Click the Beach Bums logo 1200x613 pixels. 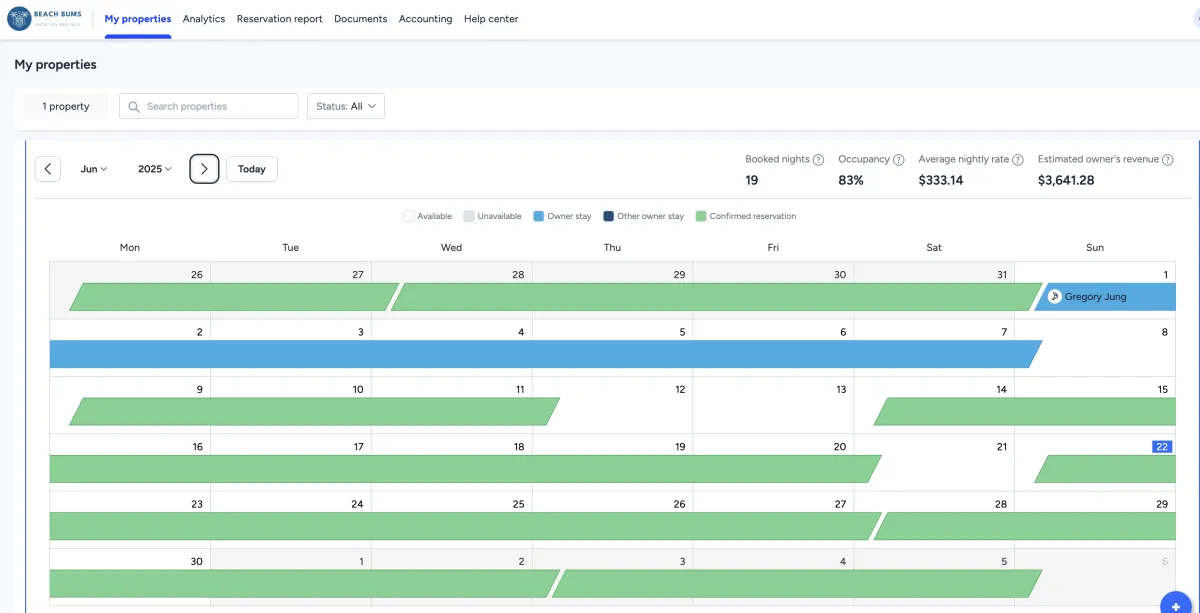click(44, 18)
